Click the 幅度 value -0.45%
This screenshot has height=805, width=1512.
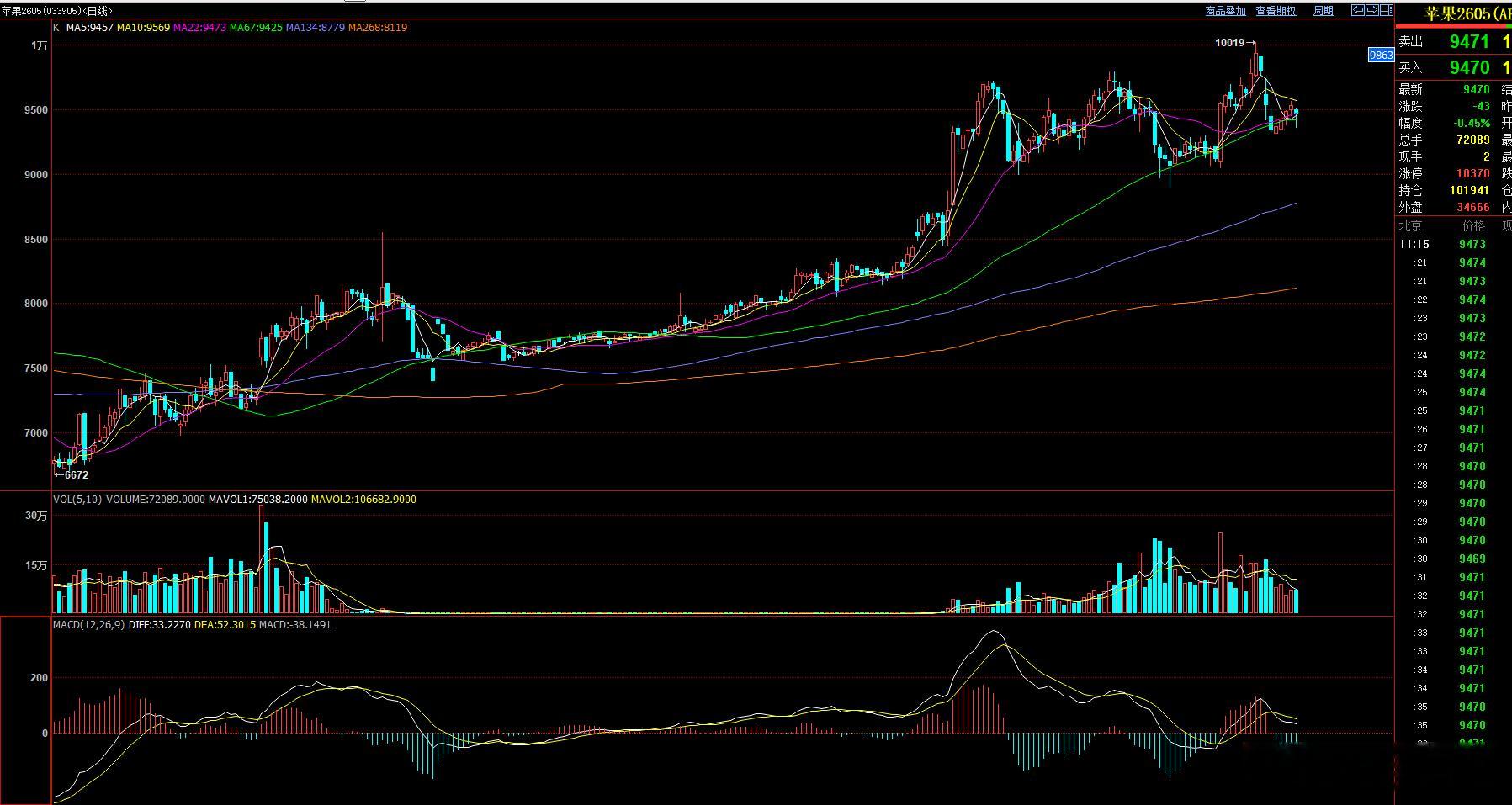pos(1472,123)
